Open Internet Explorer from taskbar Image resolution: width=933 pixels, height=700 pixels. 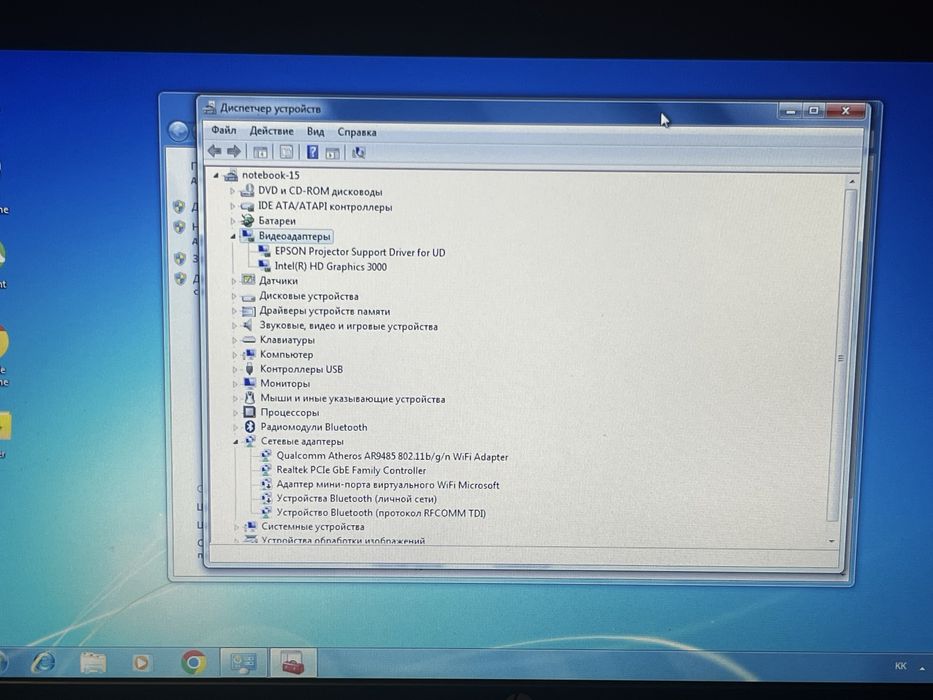tap(44, 662)
